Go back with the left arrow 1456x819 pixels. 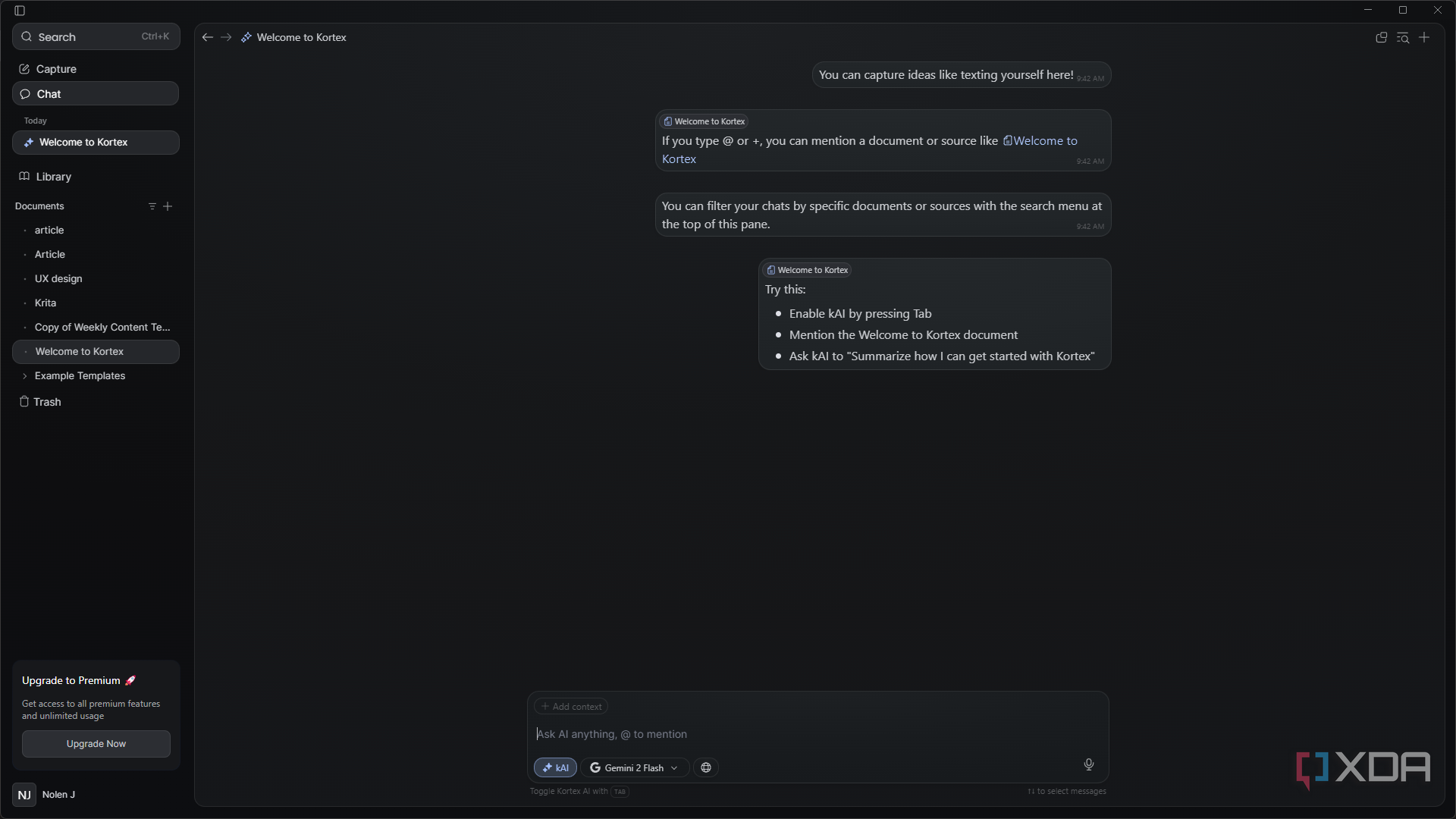[x=207, y=37]
